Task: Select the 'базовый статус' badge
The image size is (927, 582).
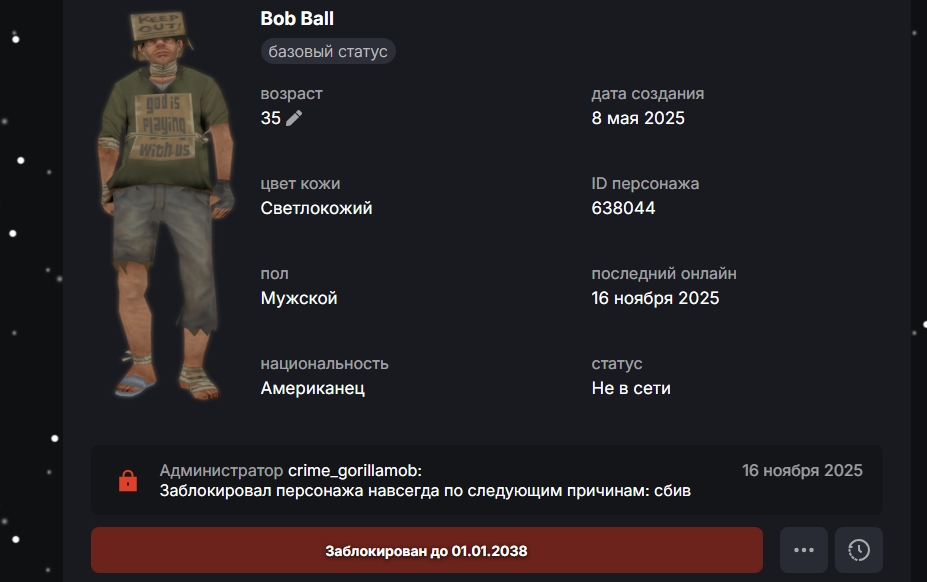Action: [x=328, y=51]
